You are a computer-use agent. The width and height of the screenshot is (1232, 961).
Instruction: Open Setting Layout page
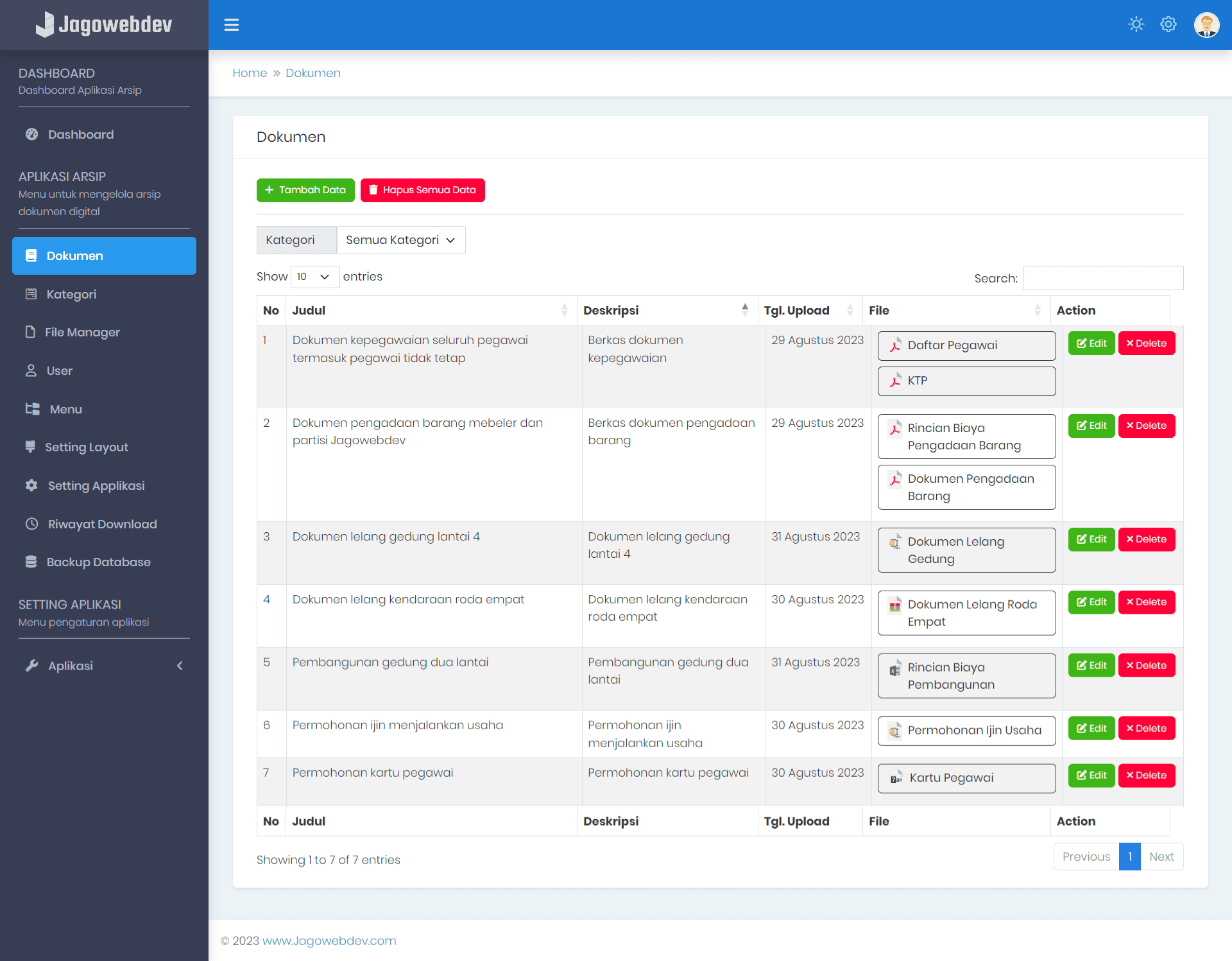pos(104,447)
